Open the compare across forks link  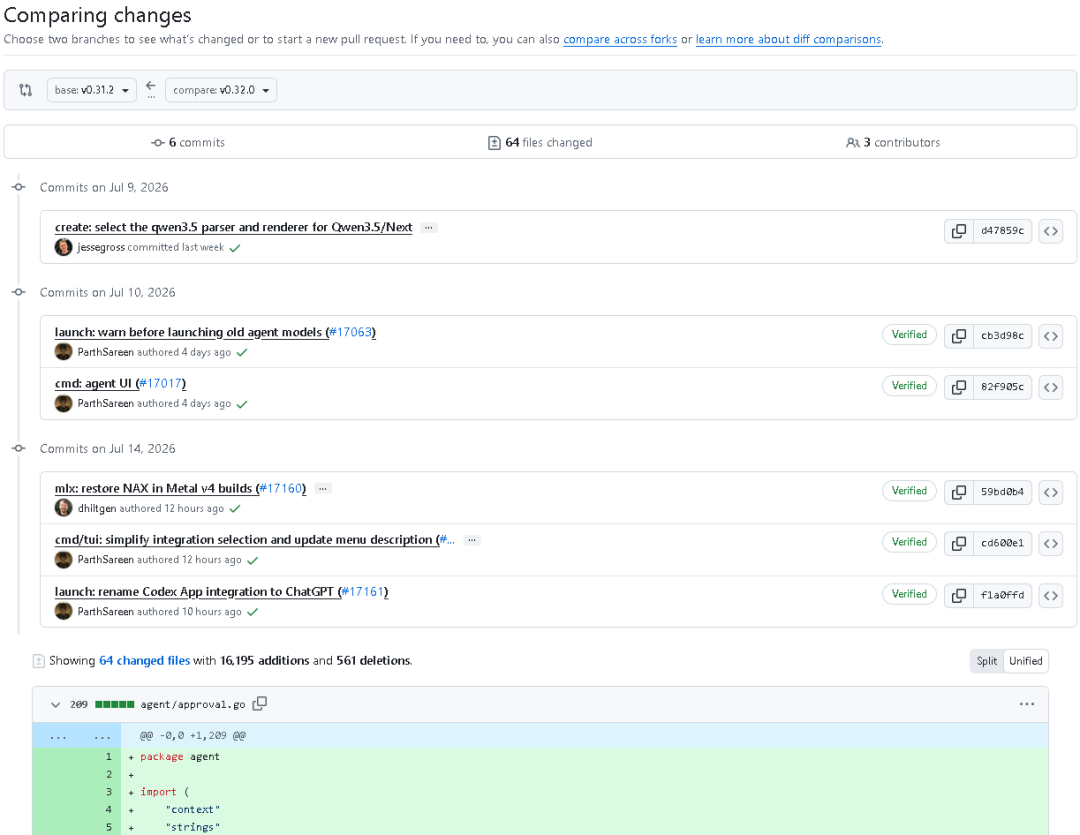point(620,39)
